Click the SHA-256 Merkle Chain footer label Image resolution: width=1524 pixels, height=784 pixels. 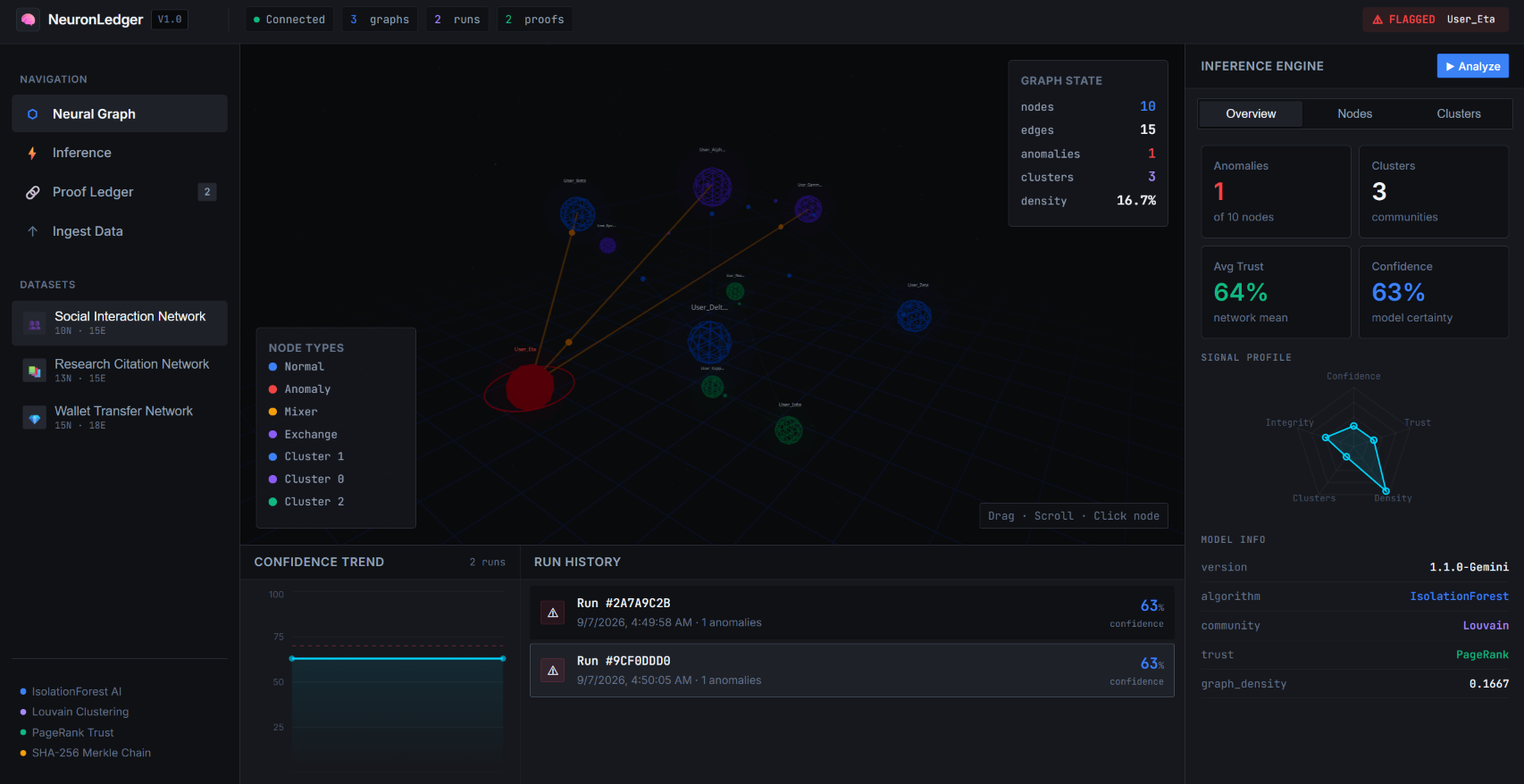coord(91,753)
